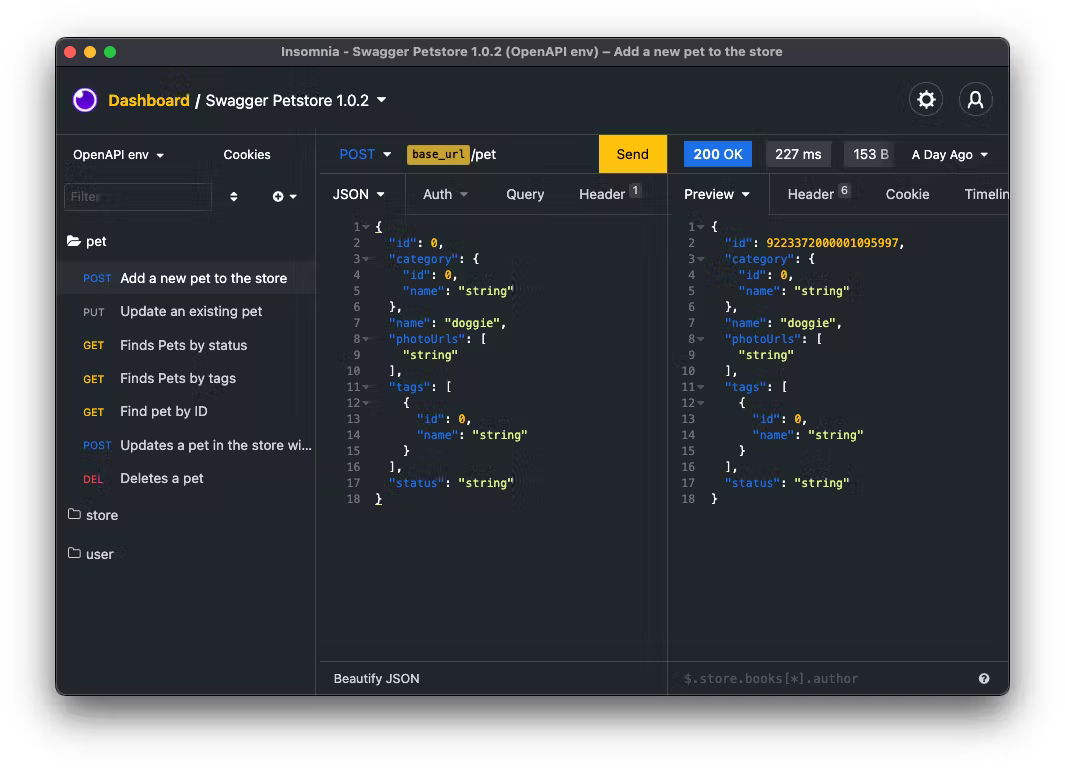
Task: Click the base_url environment variable tag
Action: tap(438, 154)
